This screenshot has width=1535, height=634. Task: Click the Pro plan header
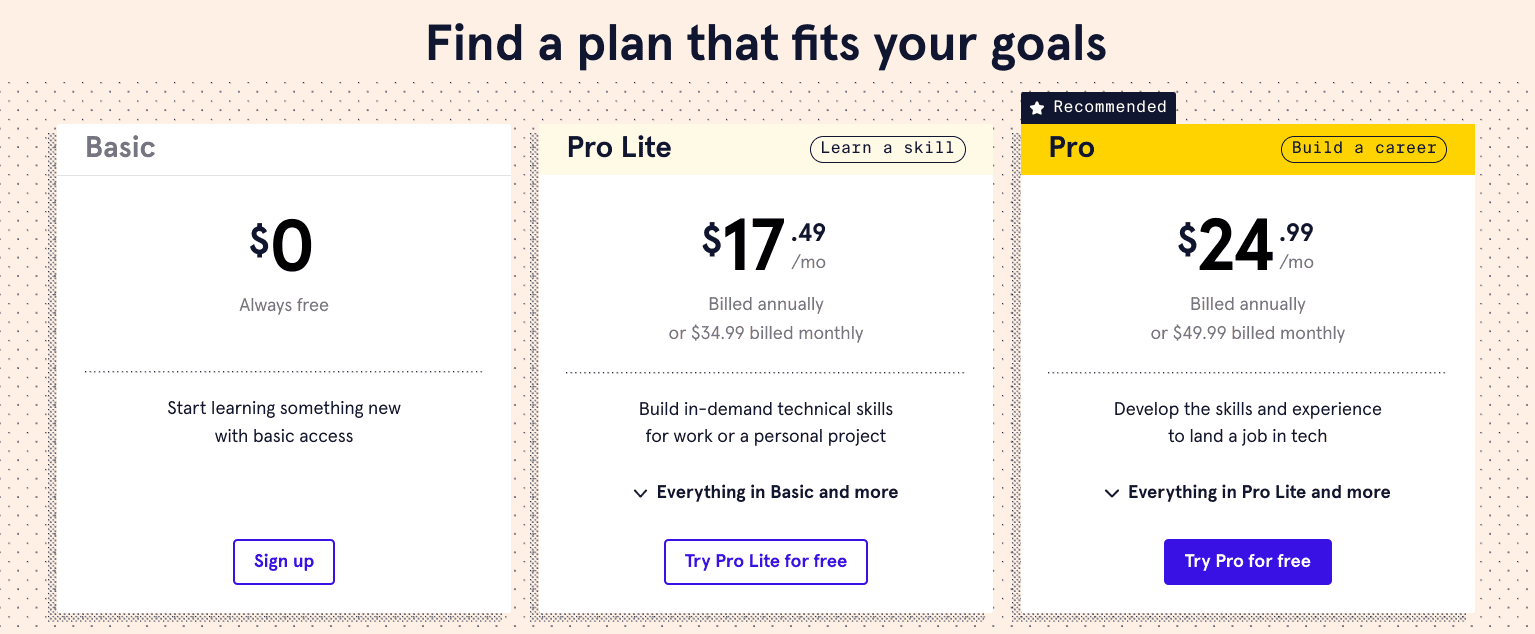click(1070, 147)
